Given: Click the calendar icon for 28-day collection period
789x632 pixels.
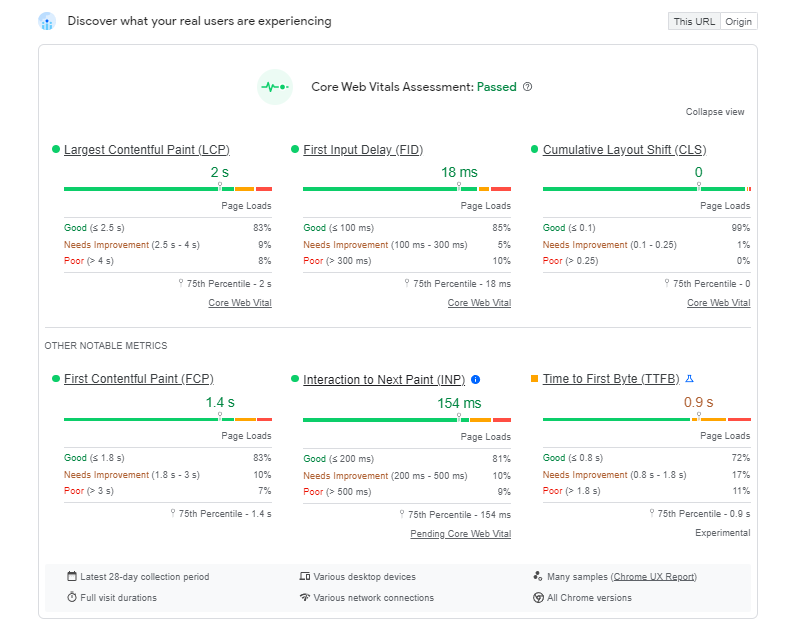Looking at the screenshot, I should click(x=72, y=577).
